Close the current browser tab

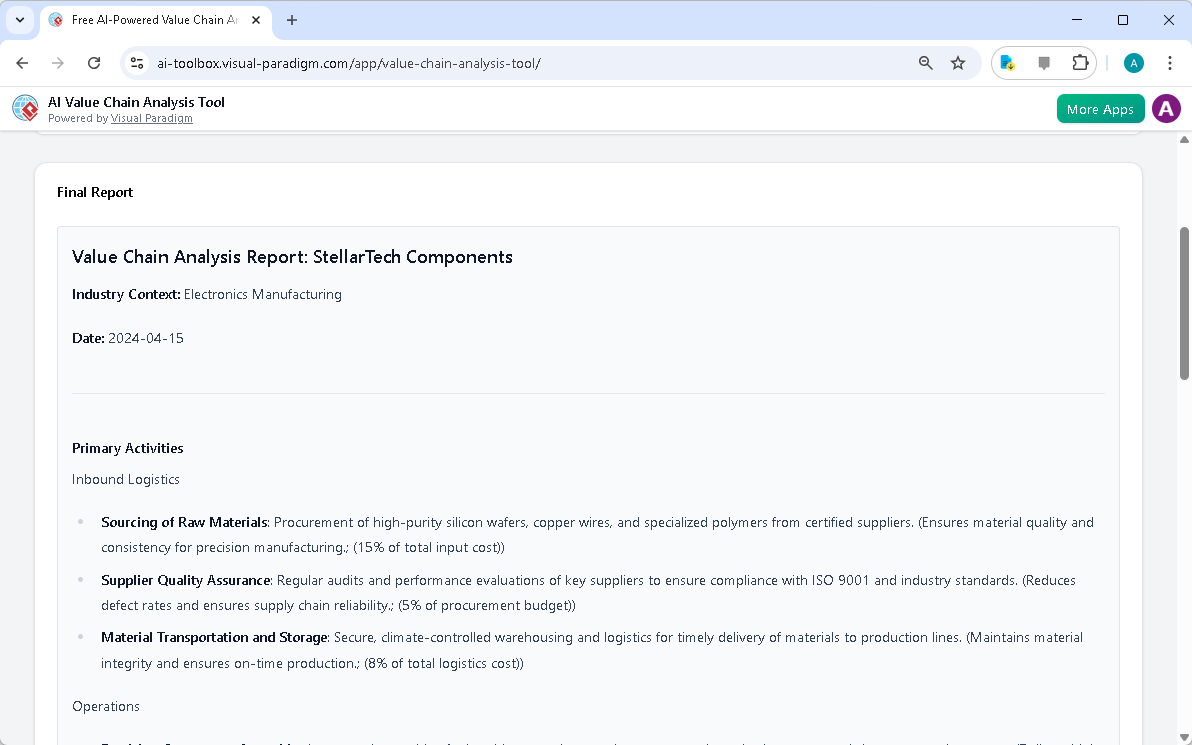[x=255, y=19]
